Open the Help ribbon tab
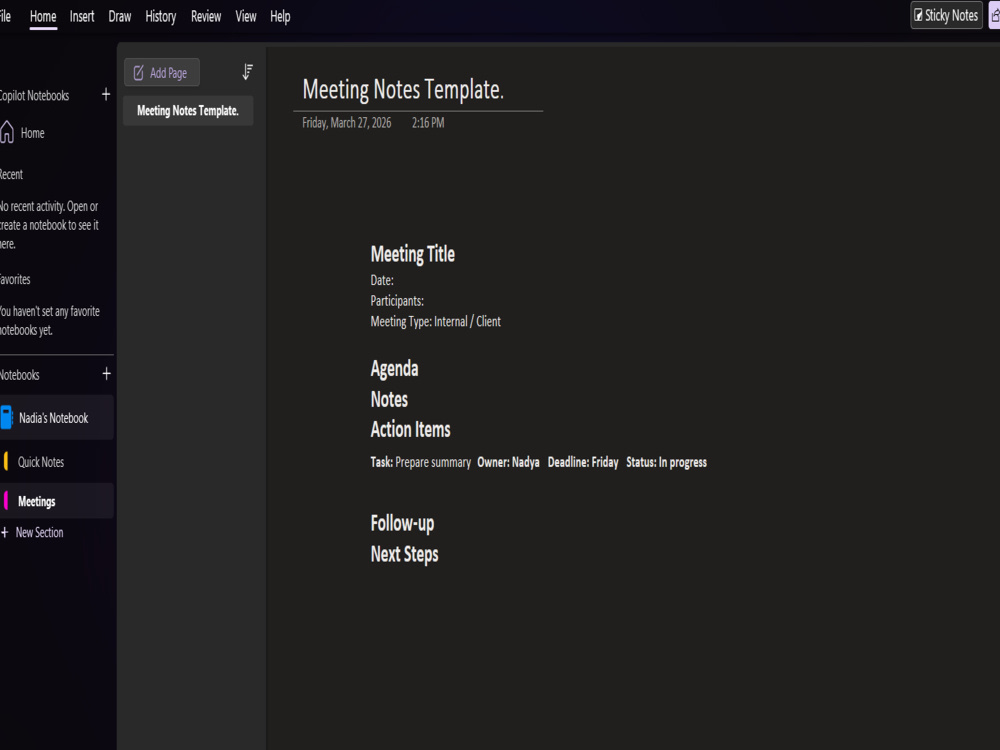This screenshot has width=1000, height=750. click(280, 17)
